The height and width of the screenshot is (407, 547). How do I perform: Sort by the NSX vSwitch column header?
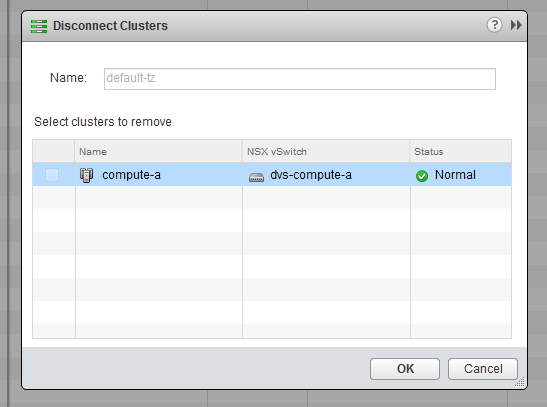(x=326, y=151)
